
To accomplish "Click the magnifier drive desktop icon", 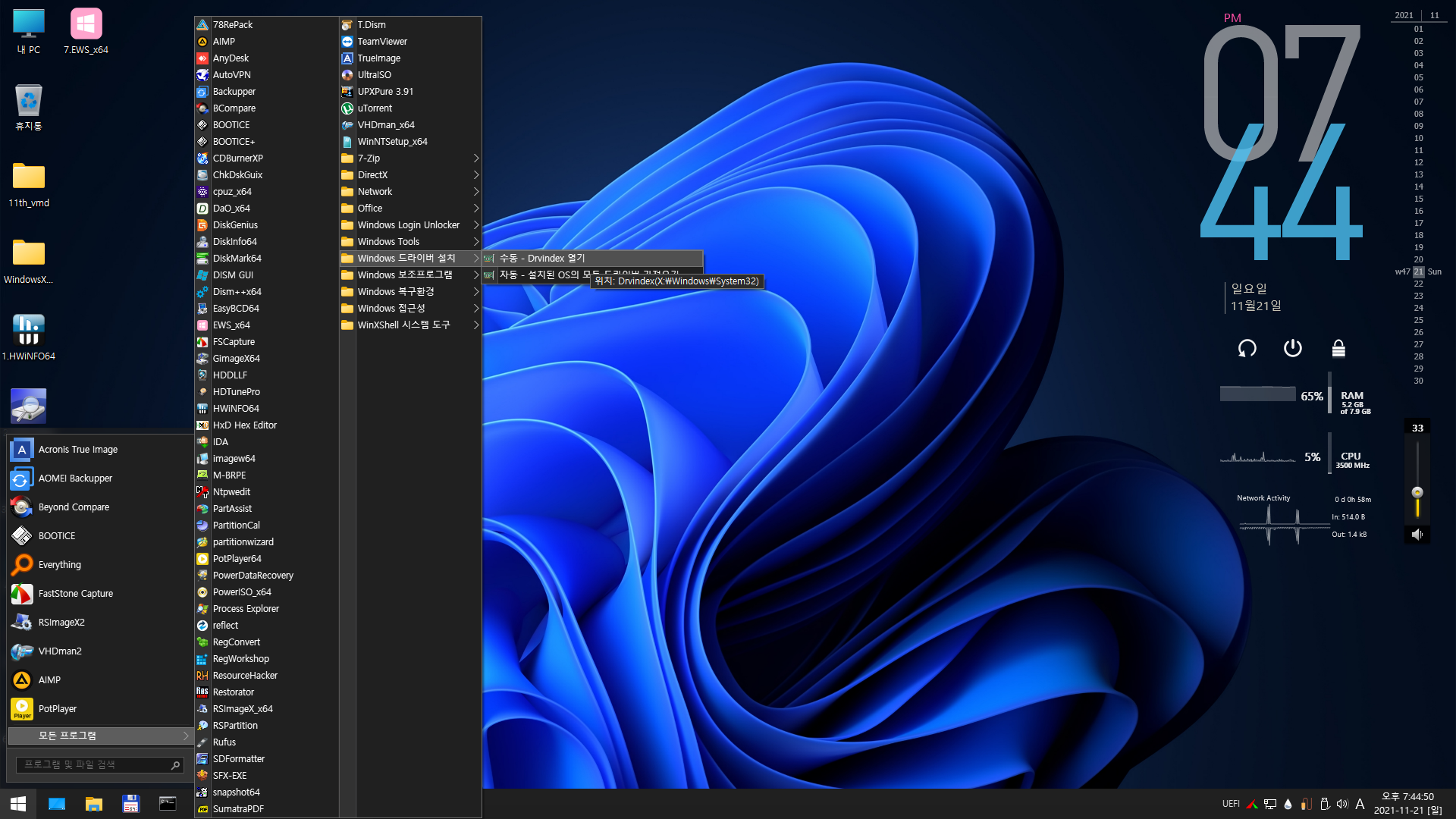I will pos(29,406).
